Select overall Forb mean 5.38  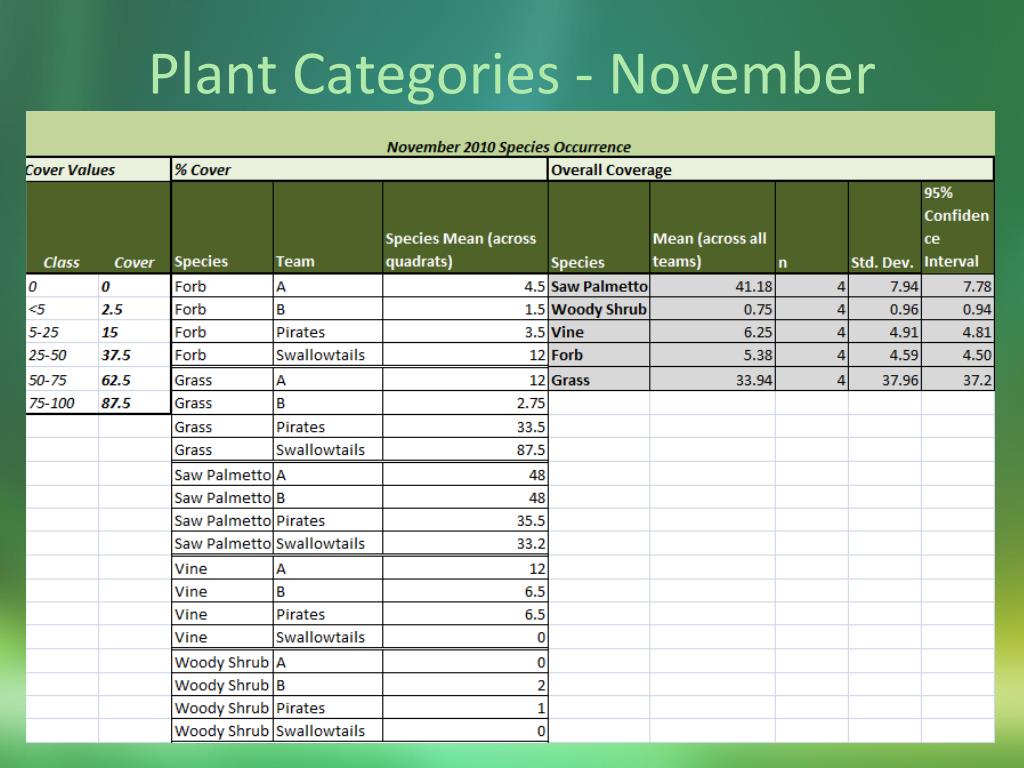[712, 355]
